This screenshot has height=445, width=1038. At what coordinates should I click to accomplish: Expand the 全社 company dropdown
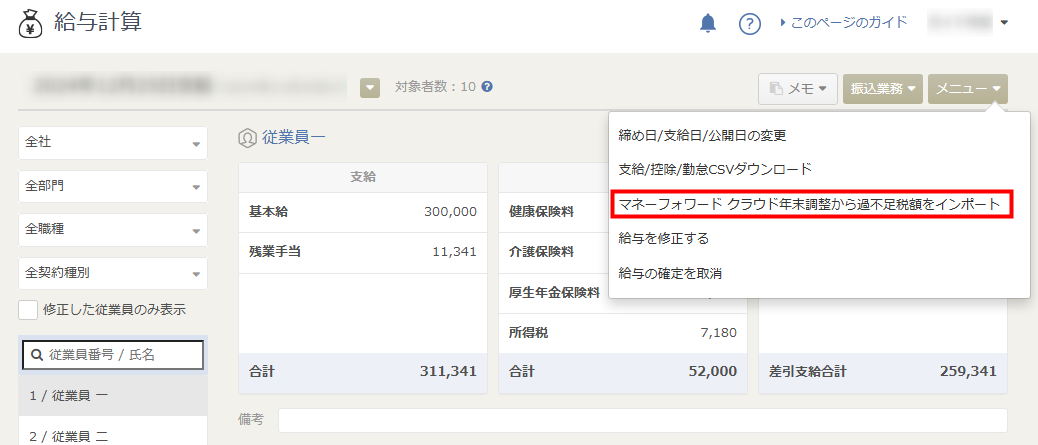coord(113,143)
